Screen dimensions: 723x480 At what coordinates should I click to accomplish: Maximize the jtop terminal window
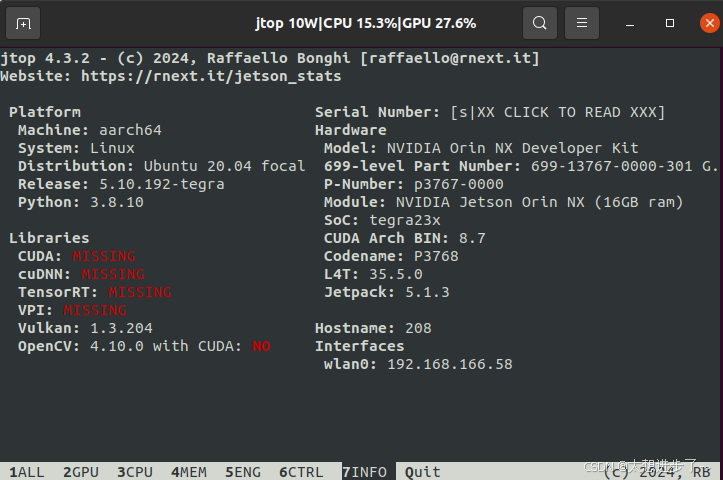click(x=670, y=23)
